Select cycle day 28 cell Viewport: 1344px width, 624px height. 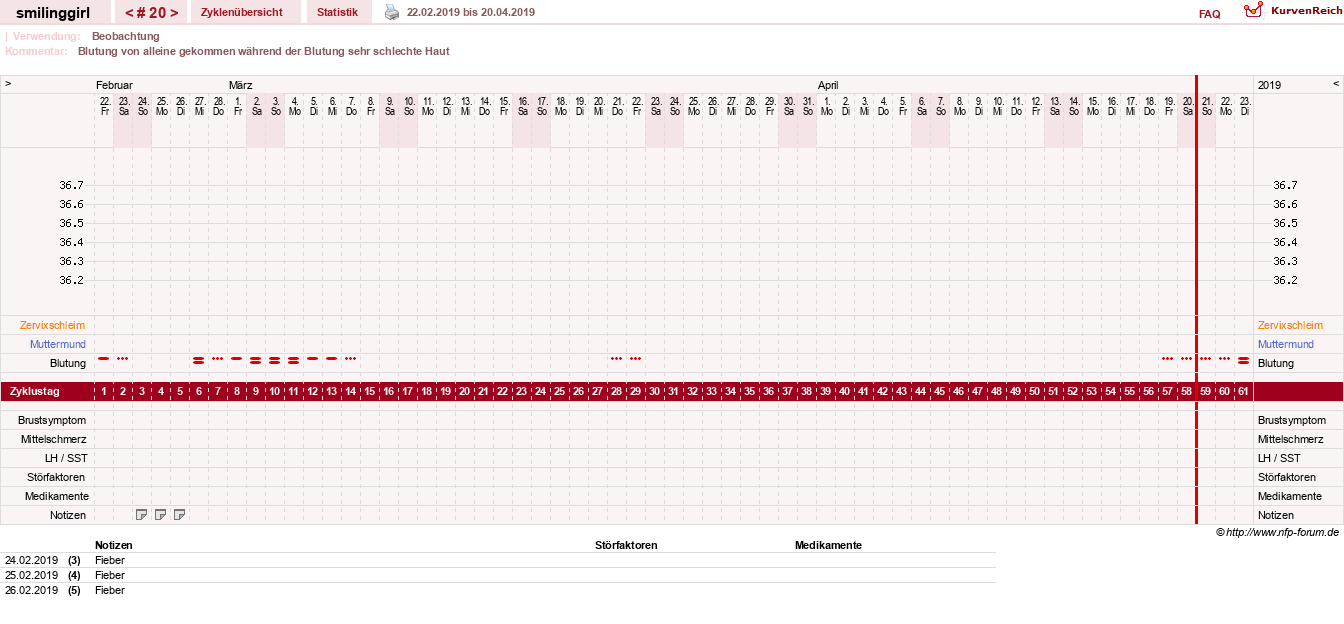click(x=617, y=391)
